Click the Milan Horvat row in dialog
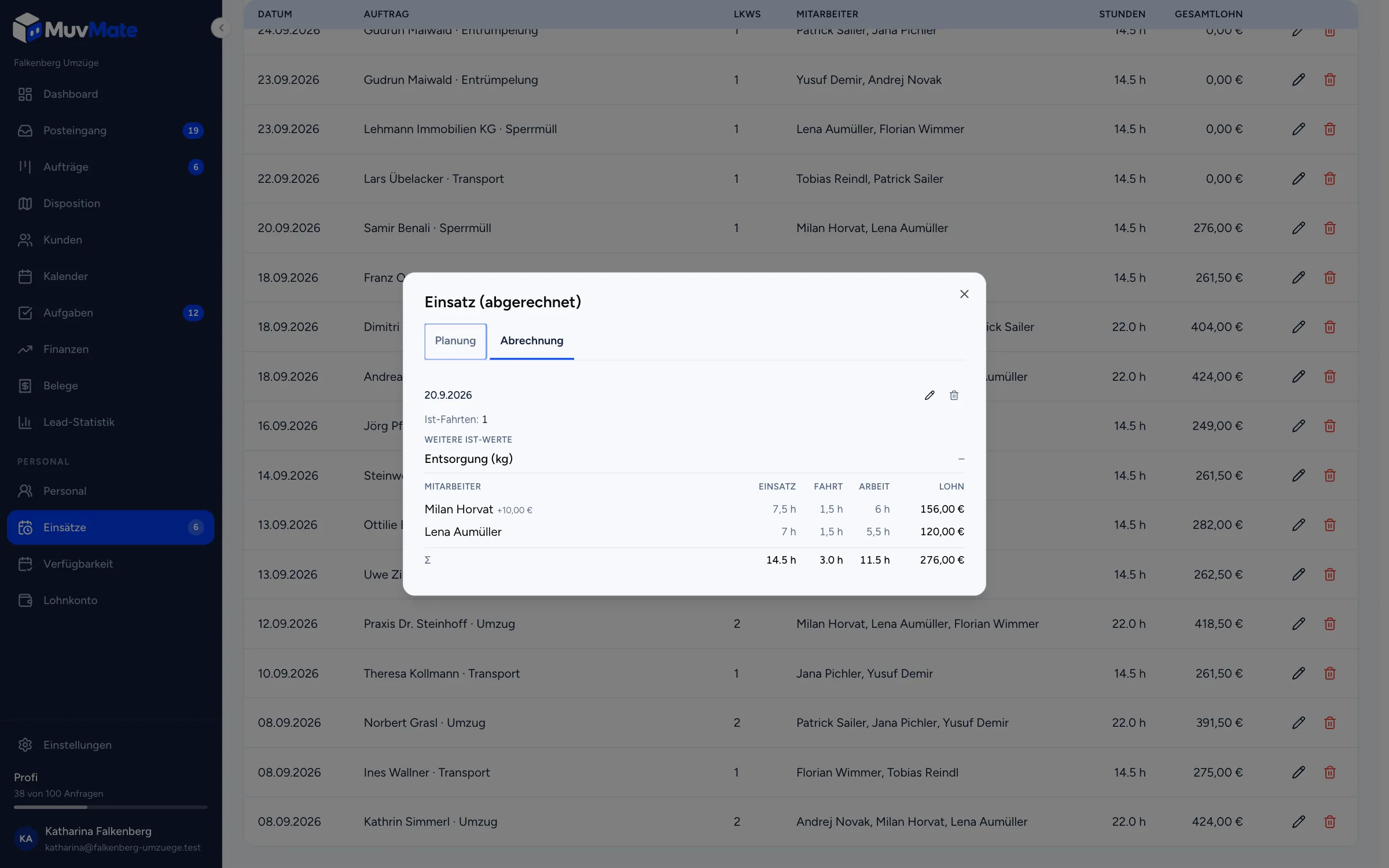 click(x=694, y=509)
